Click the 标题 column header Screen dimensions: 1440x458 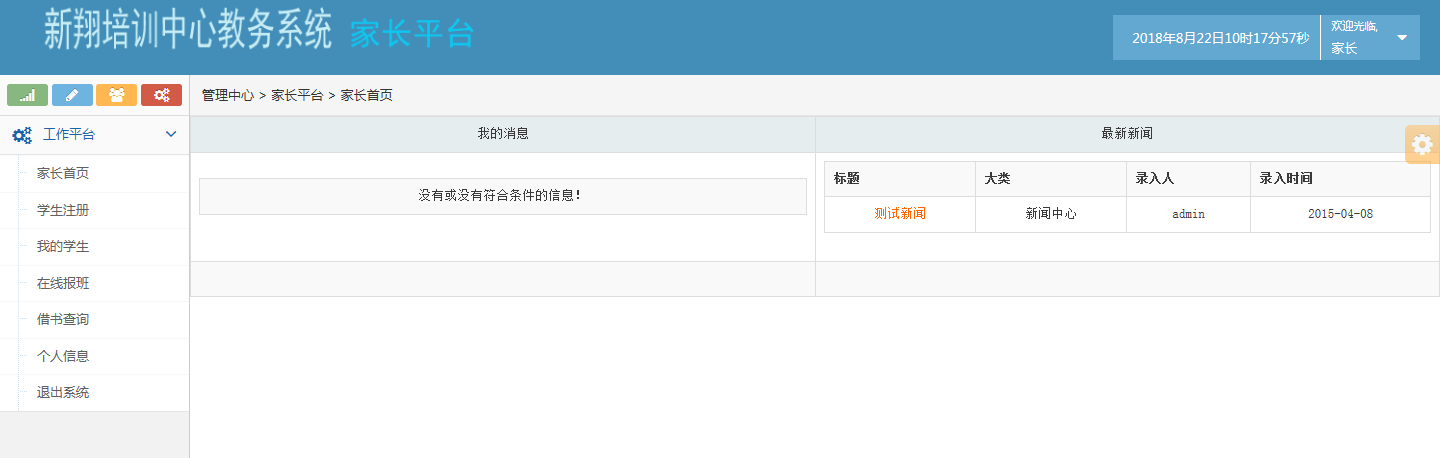(x=847, y=179)
